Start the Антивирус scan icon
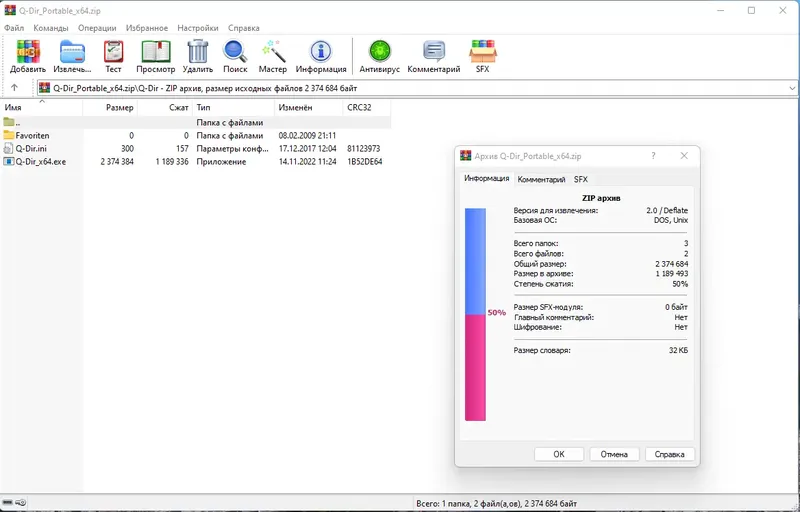 tap(380, 52)
